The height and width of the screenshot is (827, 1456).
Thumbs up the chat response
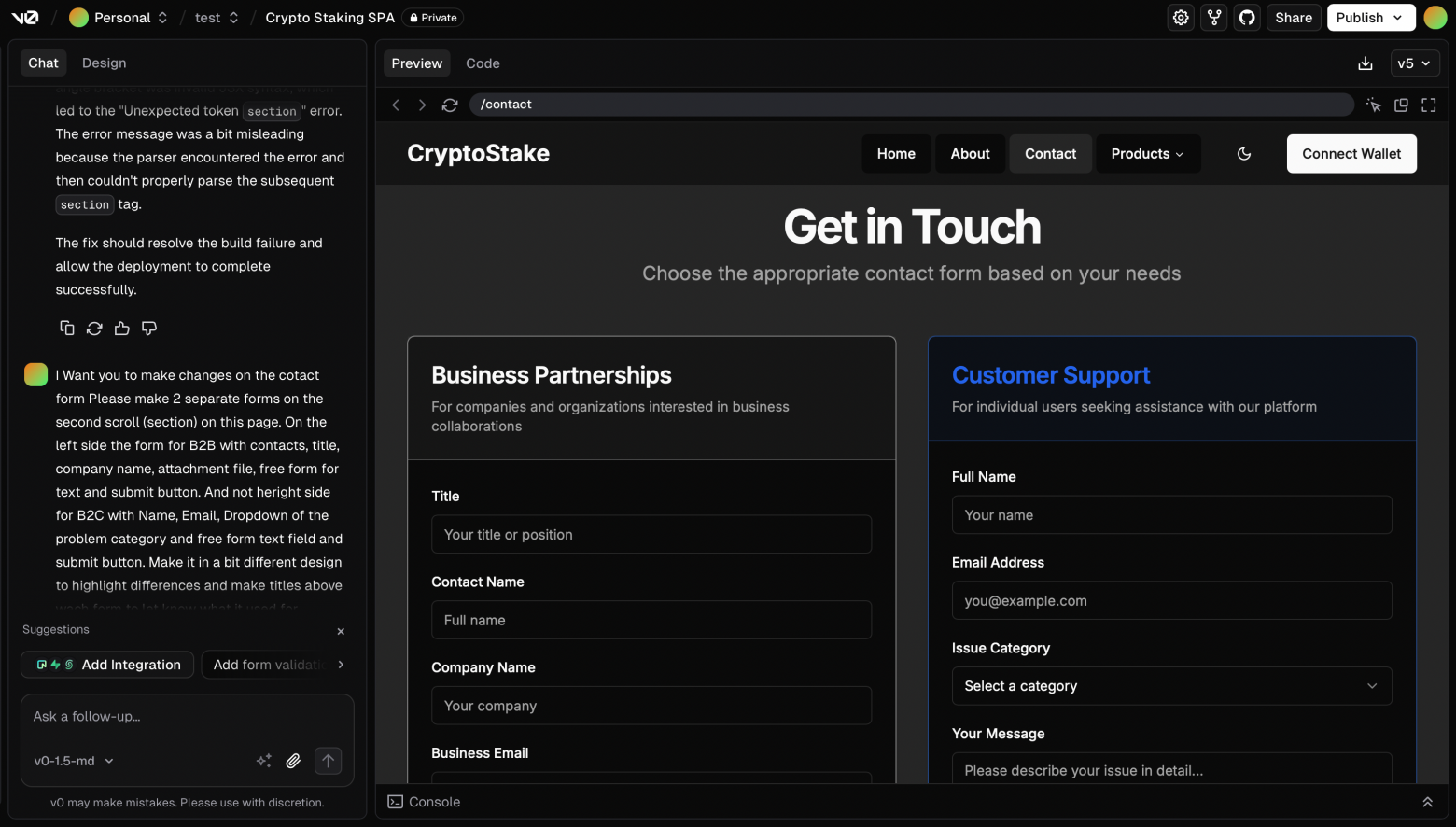121,329
